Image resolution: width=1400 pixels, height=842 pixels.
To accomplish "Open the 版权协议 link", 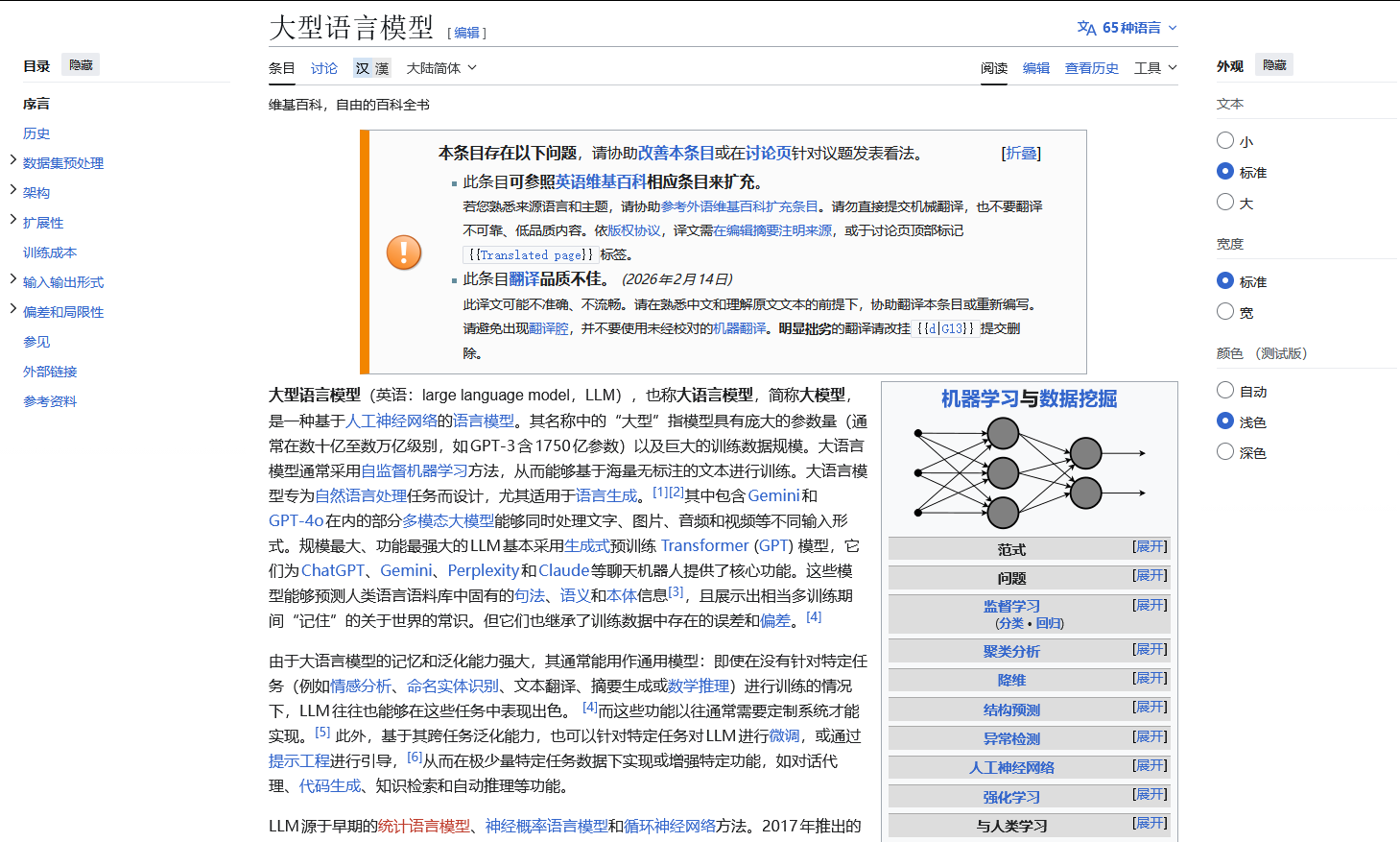I will (x=634, y=230).
